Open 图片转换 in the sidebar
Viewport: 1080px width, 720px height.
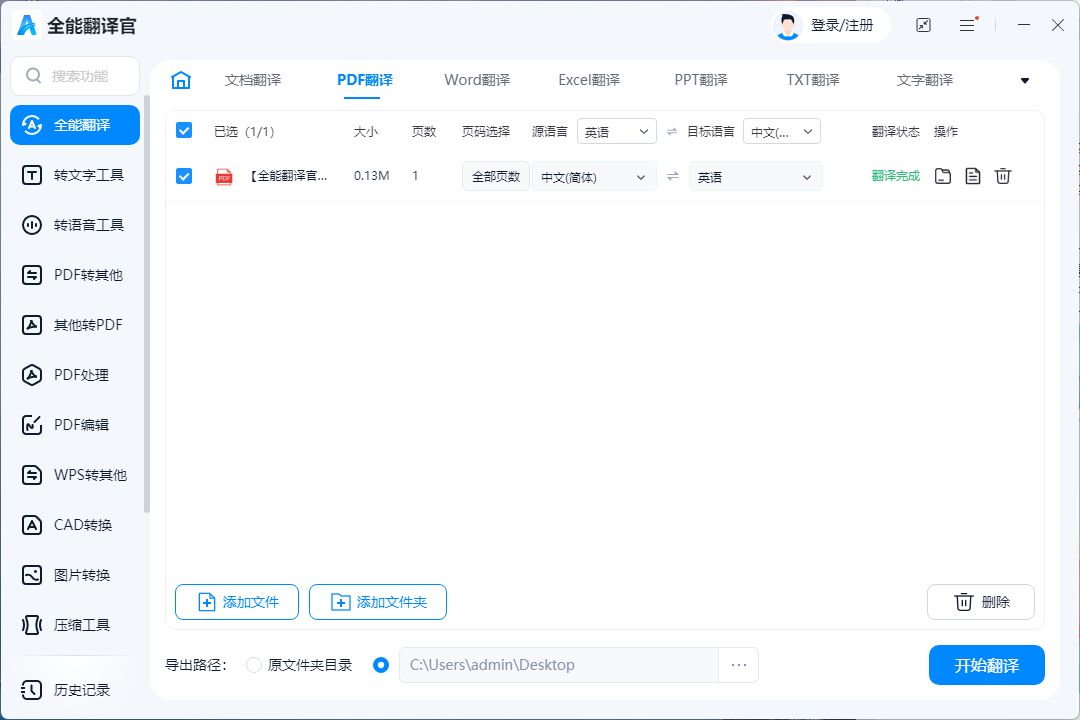(x=75, y=575)
